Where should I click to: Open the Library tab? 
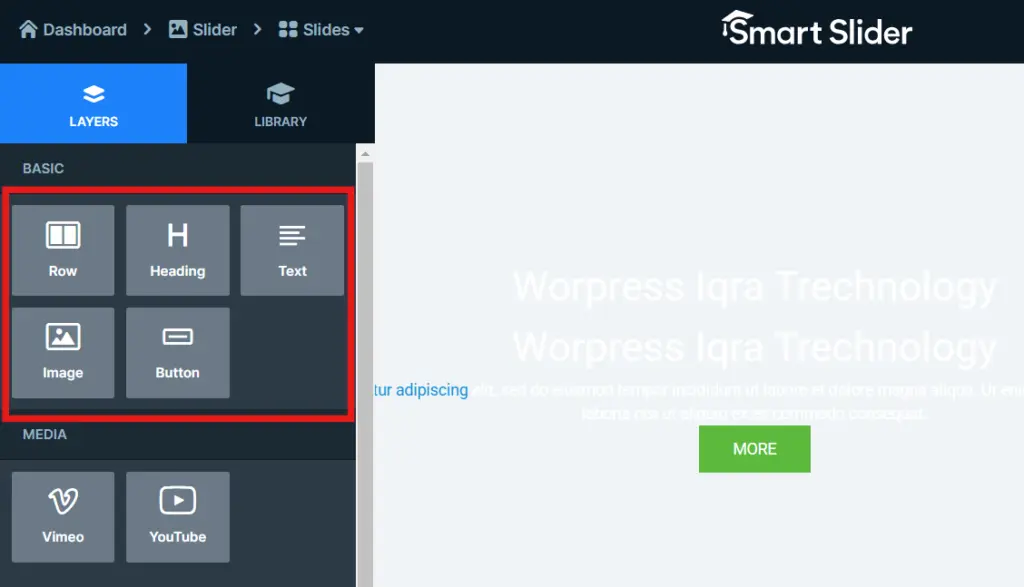(280, 104)
